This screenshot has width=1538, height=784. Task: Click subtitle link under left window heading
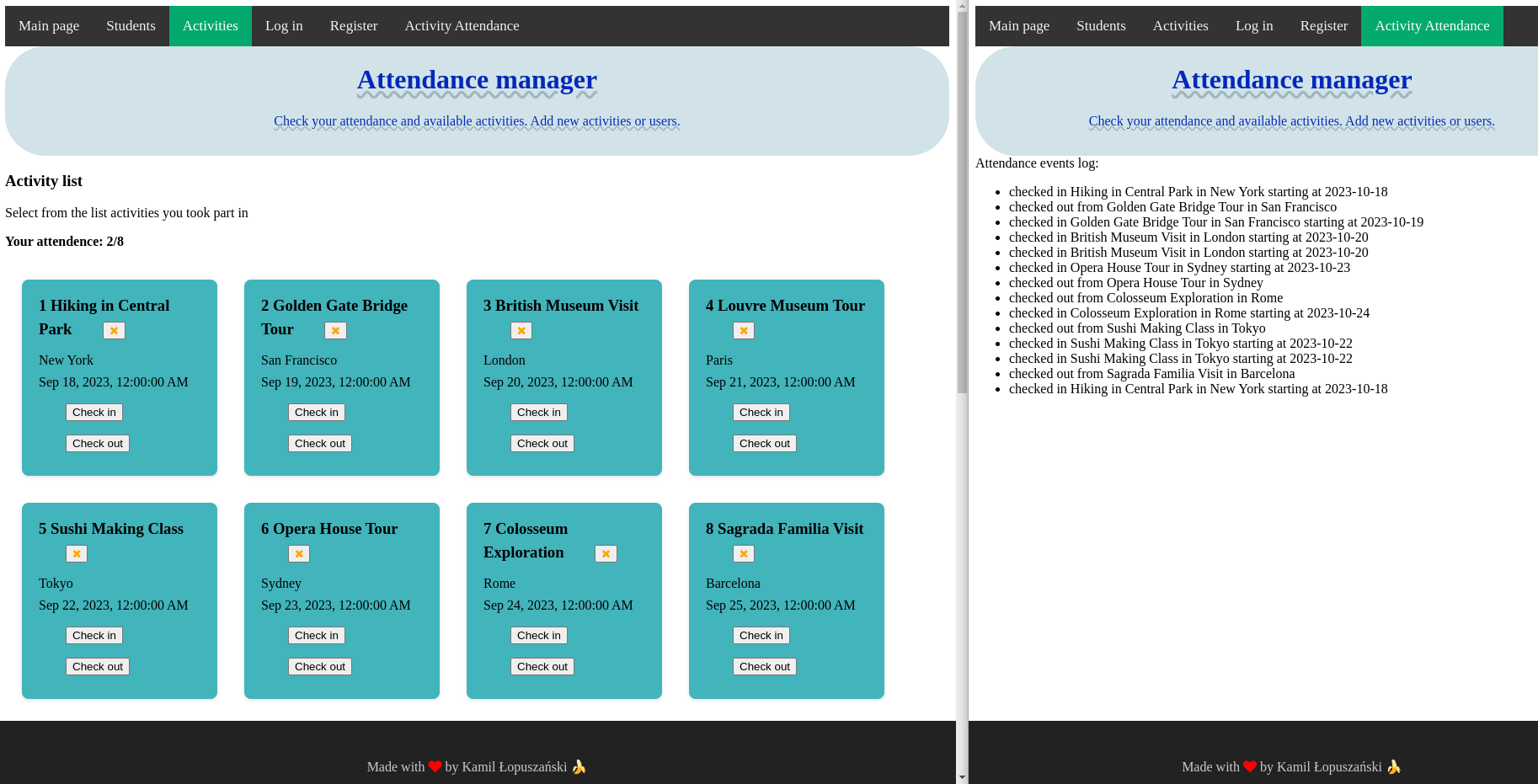point(477,121)
